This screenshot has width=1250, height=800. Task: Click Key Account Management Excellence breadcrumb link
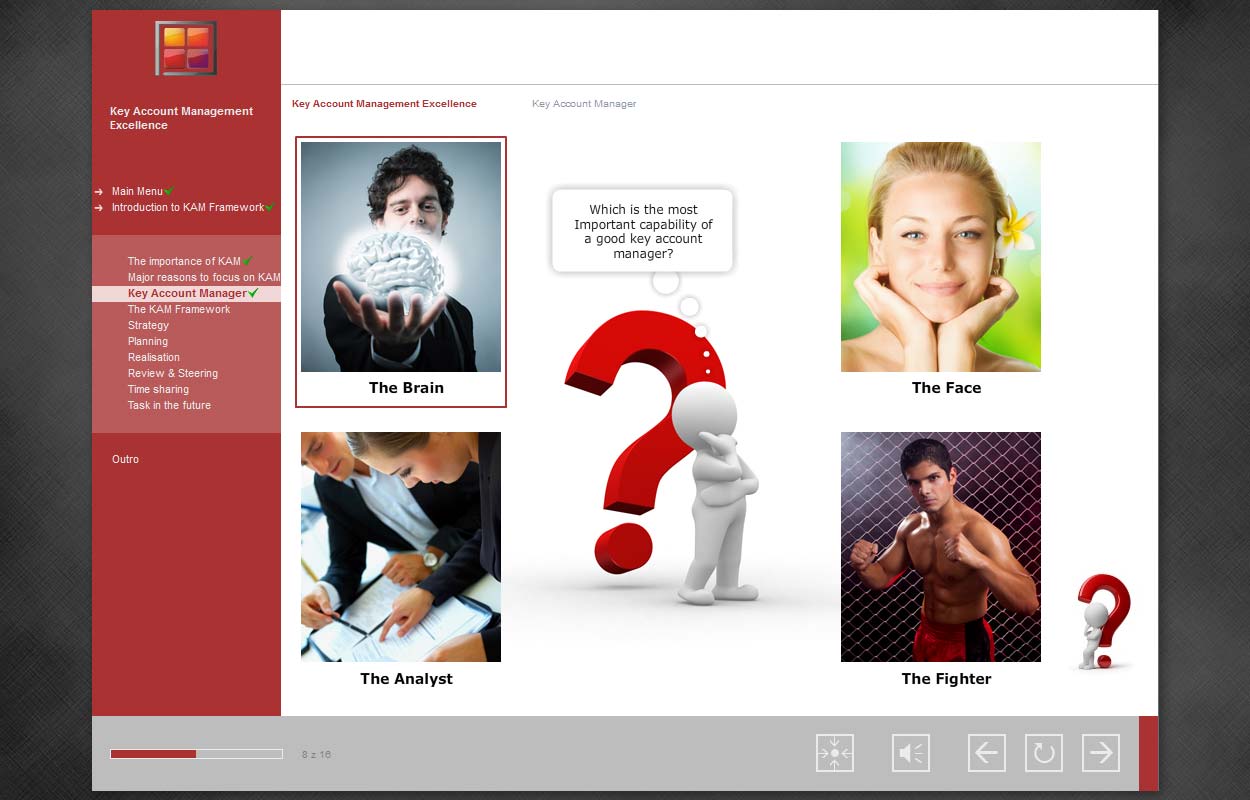click(384, 104)
